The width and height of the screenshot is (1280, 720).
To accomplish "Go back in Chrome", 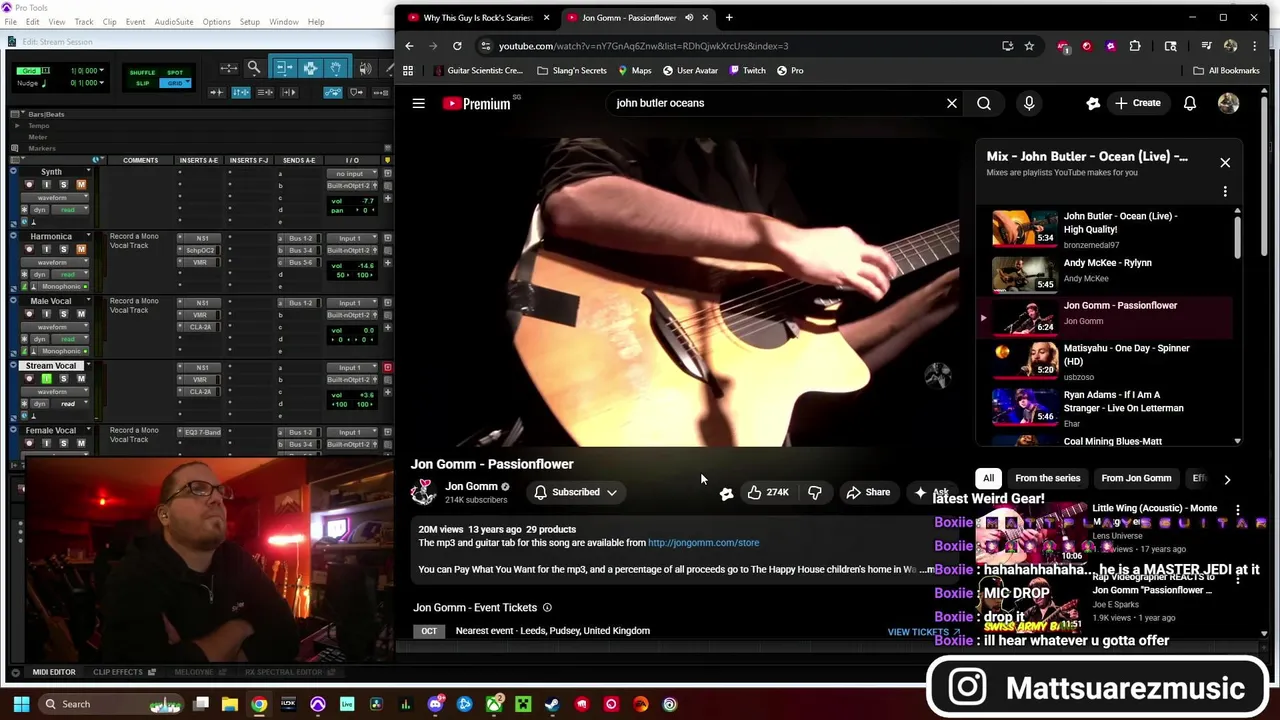I will point(409,46).
